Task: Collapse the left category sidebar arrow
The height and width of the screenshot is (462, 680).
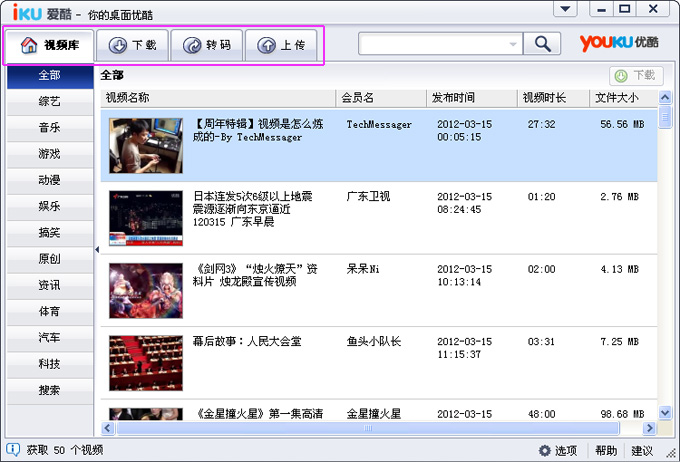Action: pyautogui.click(x=97, y=249)
